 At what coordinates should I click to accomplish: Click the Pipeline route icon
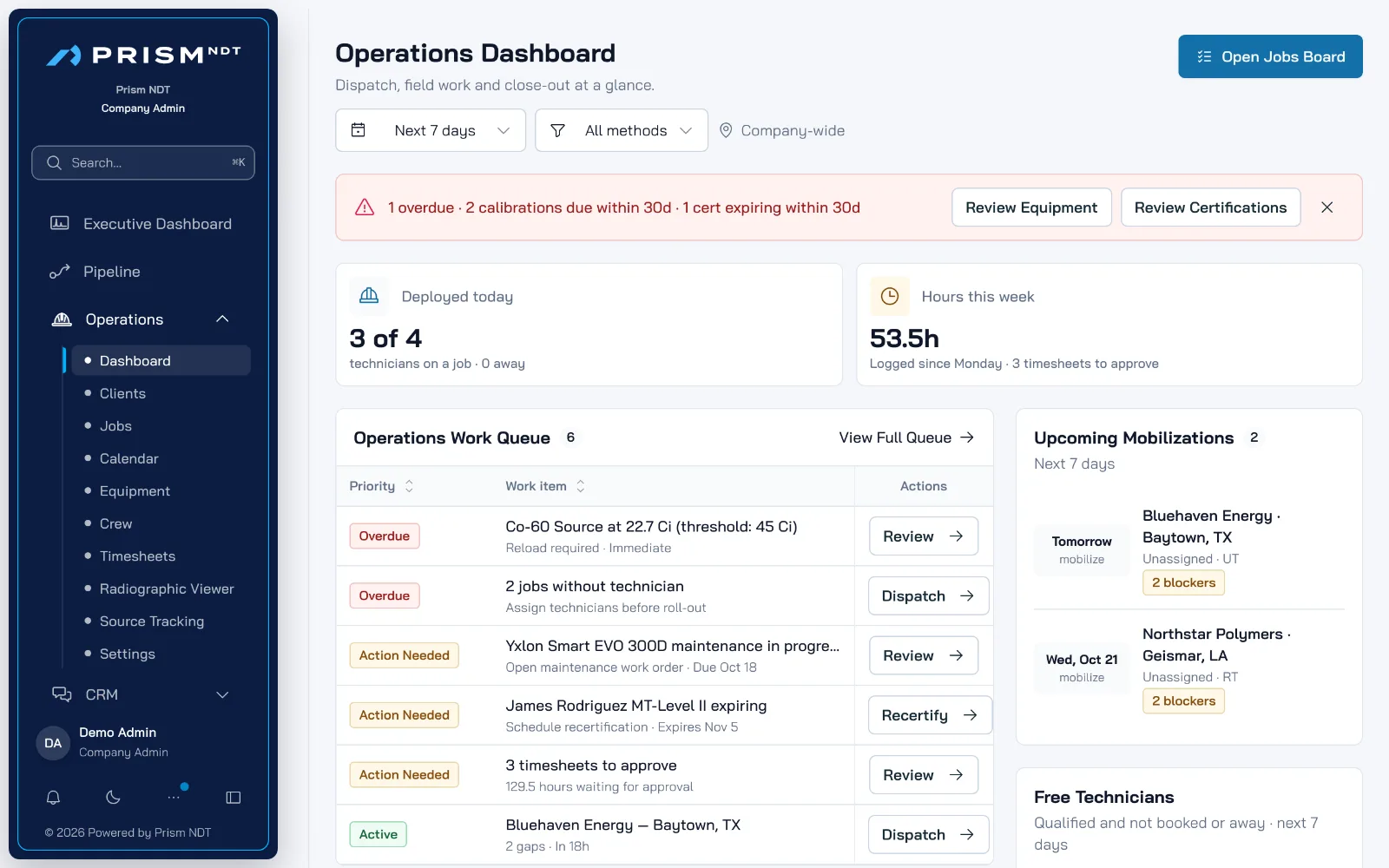coord(60,272)
